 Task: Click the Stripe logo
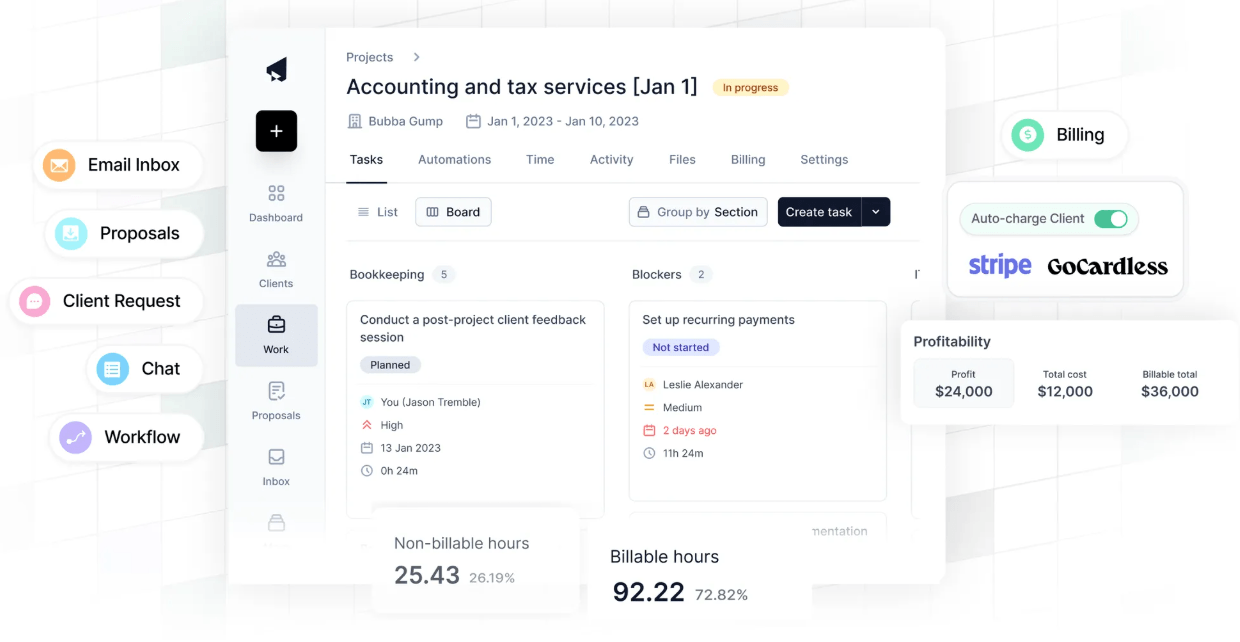(x=1000, y=266)
